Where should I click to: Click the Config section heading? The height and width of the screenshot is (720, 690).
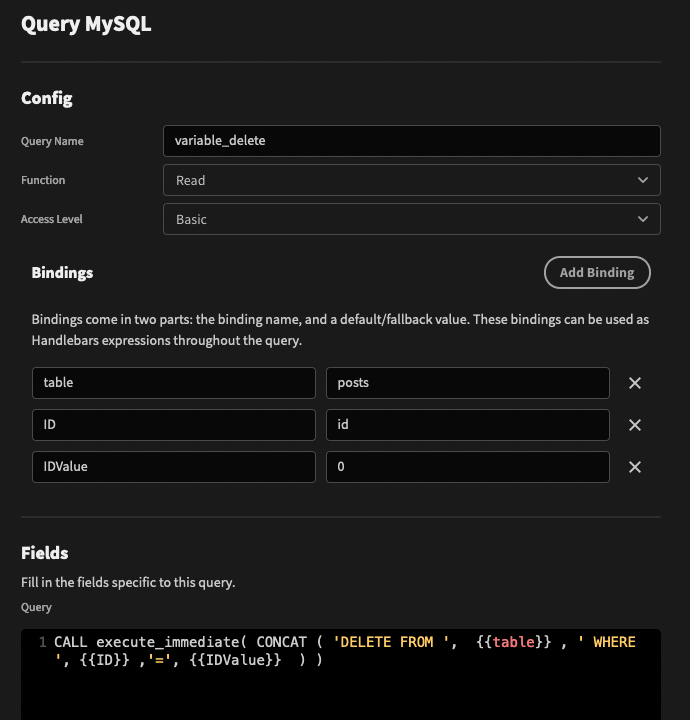pos(47,98)
